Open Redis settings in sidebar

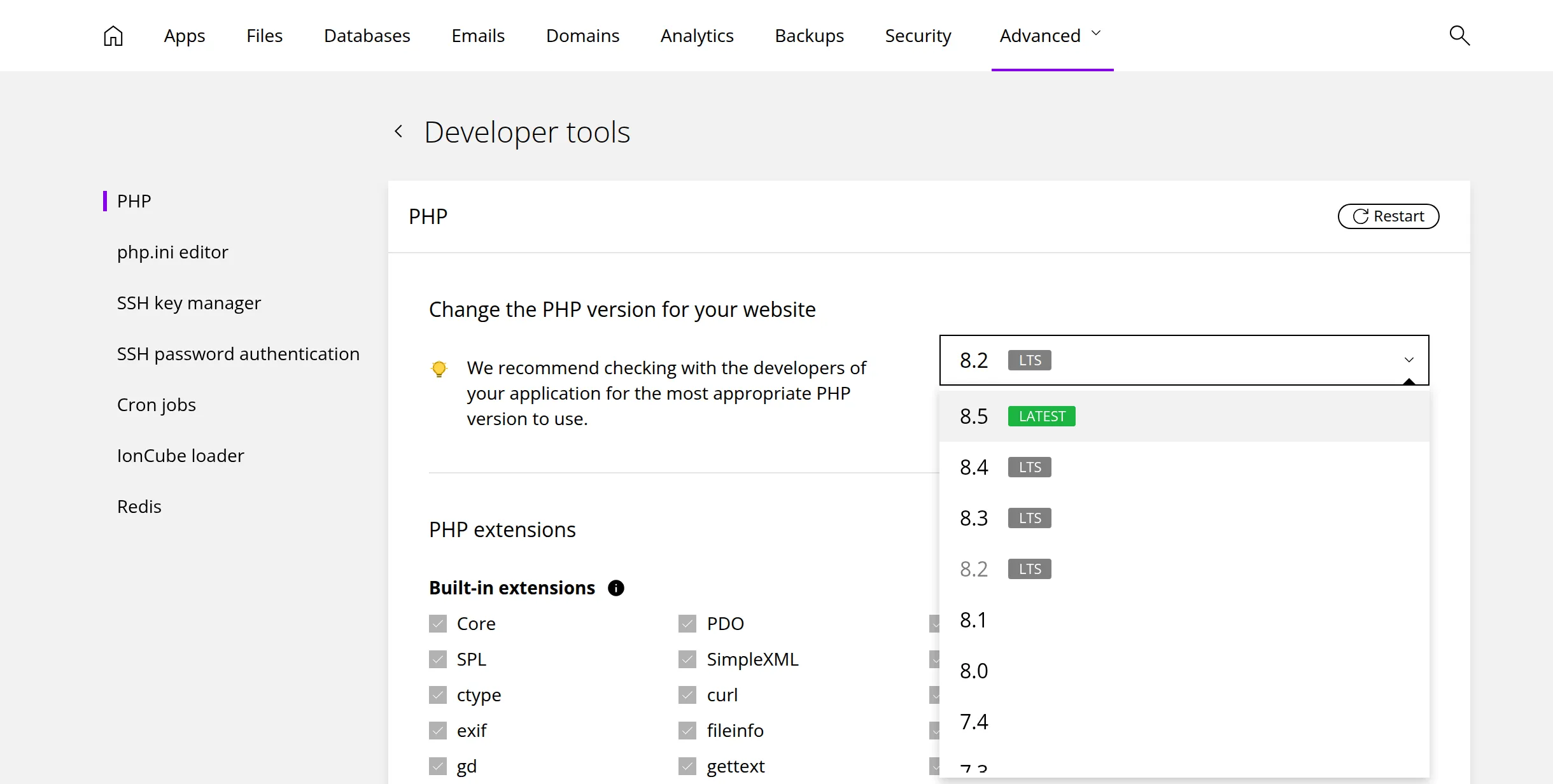(x=139, y=507)
